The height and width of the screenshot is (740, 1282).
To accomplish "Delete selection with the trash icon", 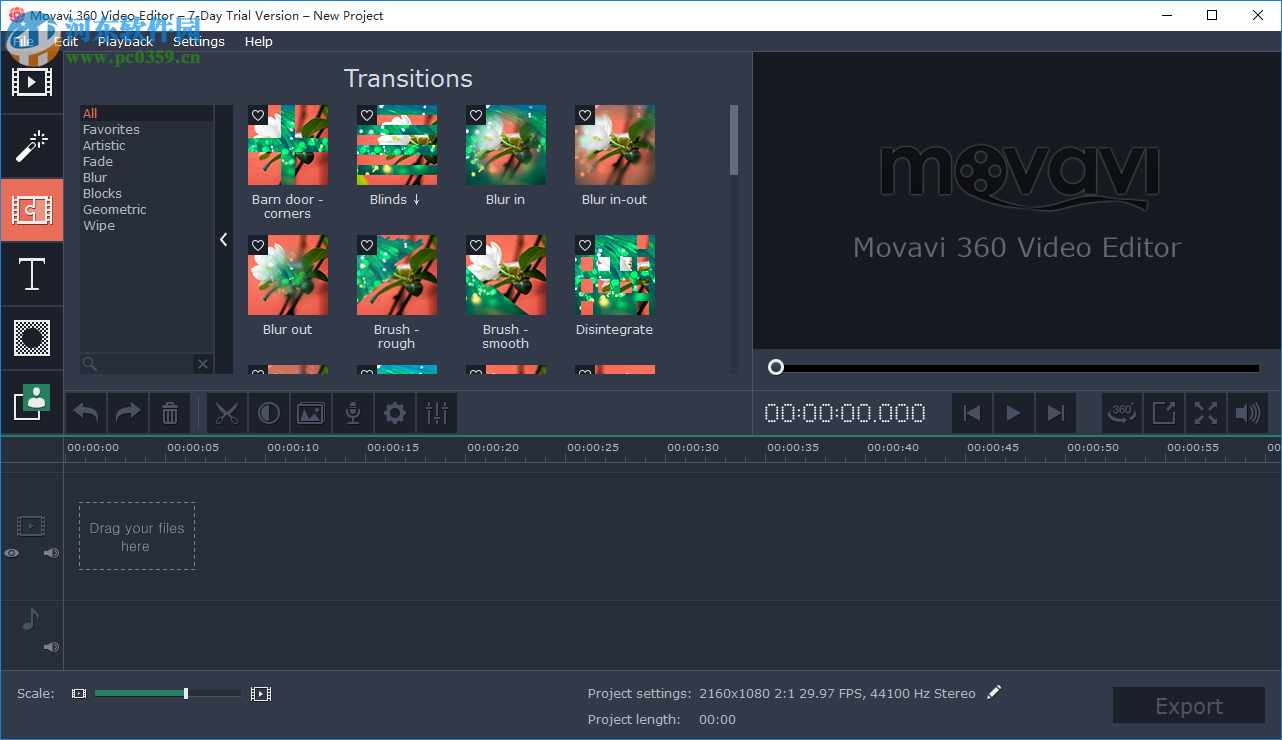I will click(170, 413).
